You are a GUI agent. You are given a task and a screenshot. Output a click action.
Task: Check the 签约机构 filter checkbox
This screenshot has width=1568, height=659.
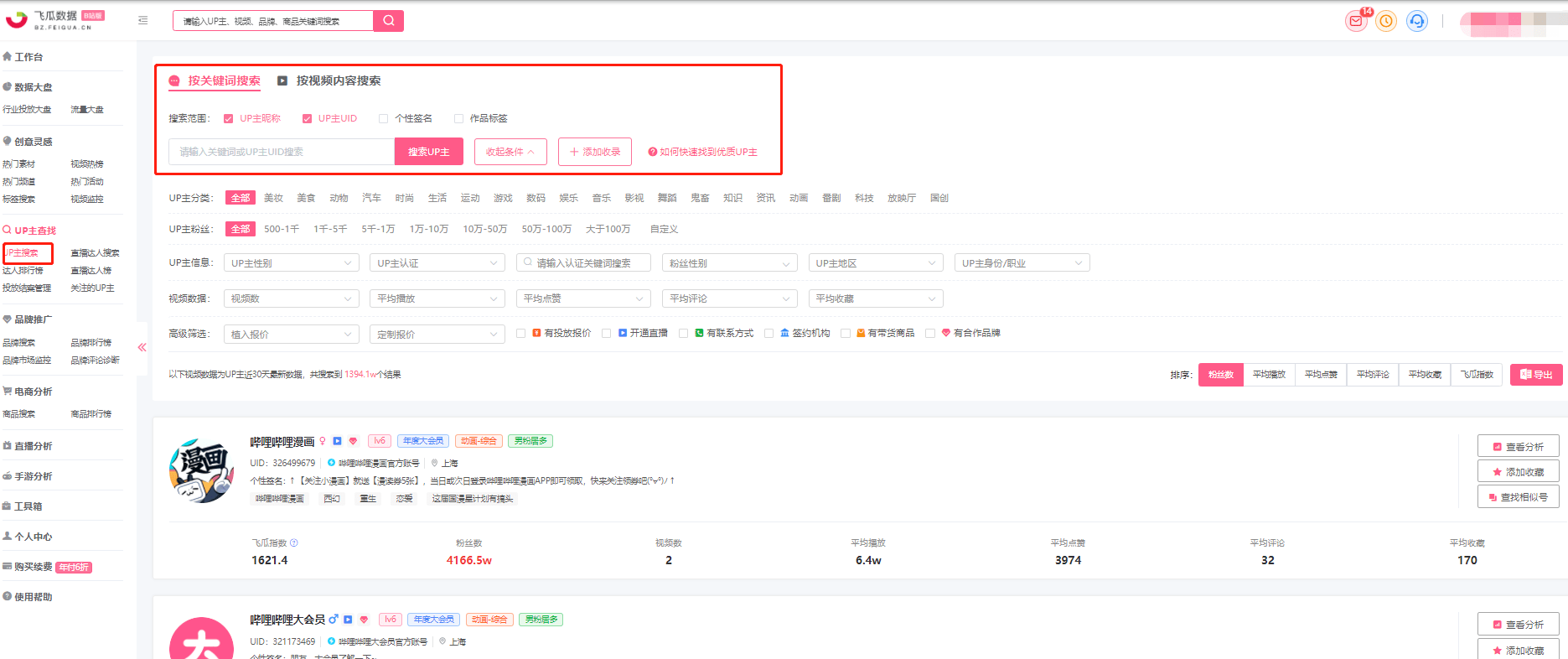click(x=768, y=333)
